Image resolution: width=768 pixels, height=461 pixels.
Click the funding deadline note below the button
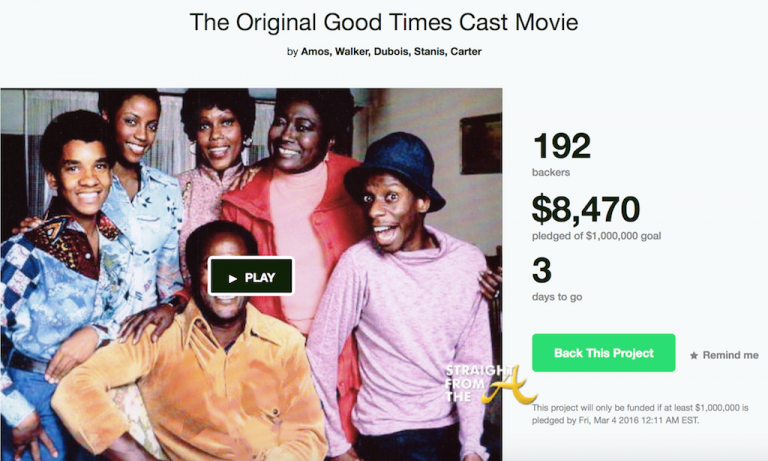tap(645, 414)
